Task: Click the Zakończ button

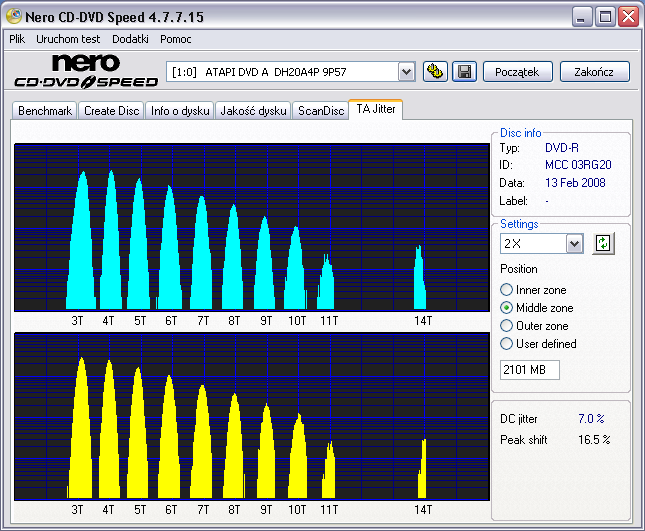Action: (x=594, y=72)
